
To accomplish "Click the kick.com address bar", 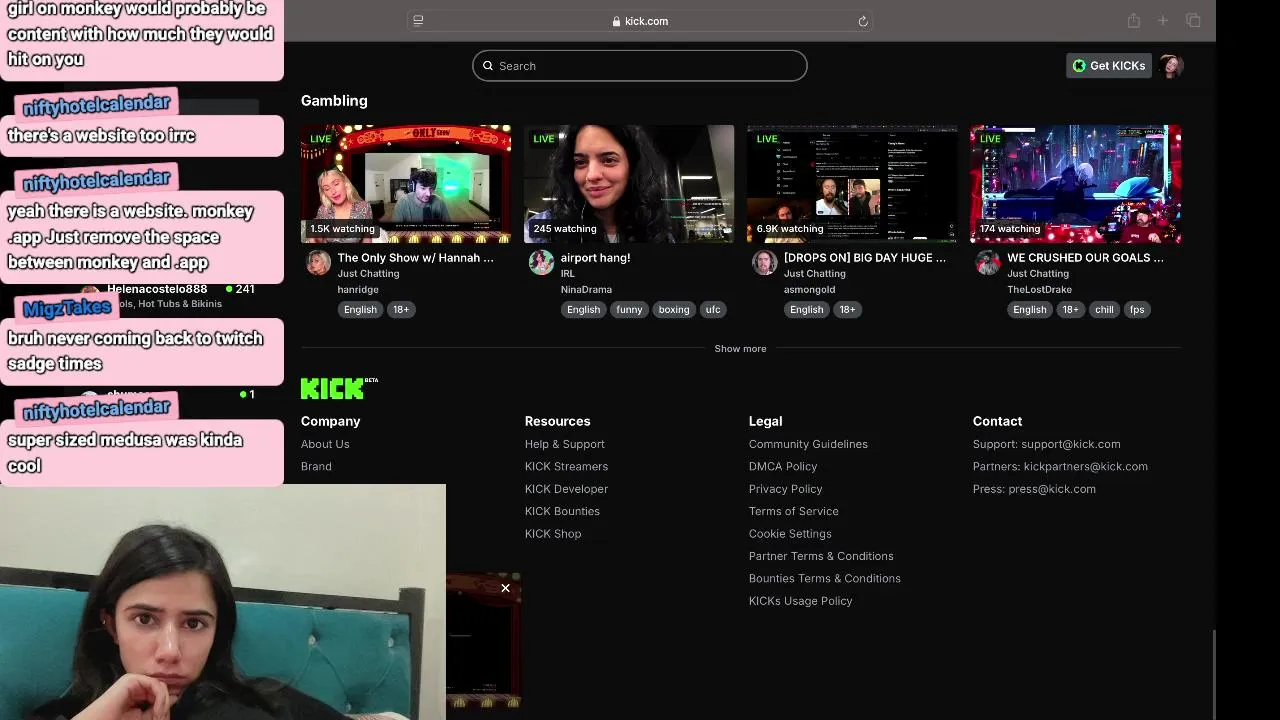I will tap(640, 21).
